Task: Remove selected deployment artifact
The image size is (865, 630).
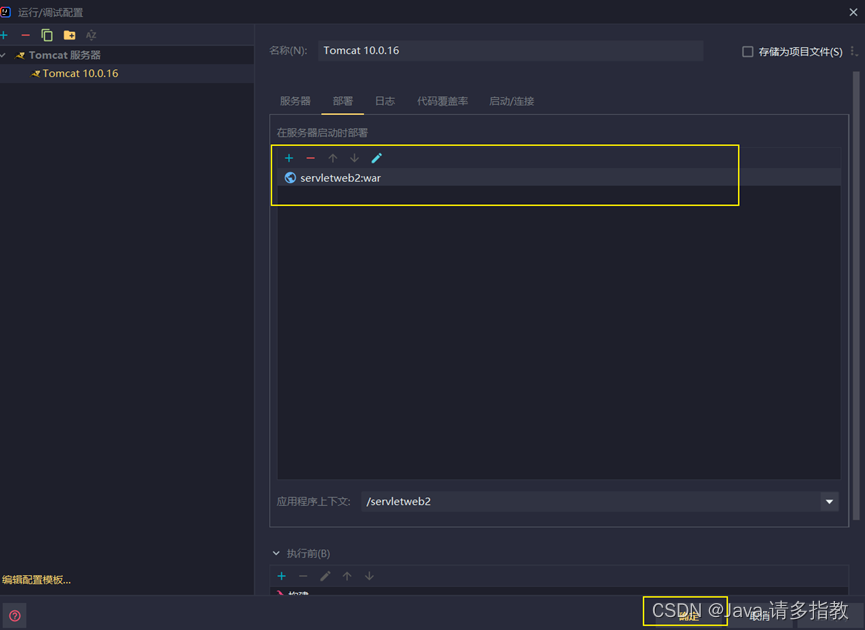Action: [311, 158]
